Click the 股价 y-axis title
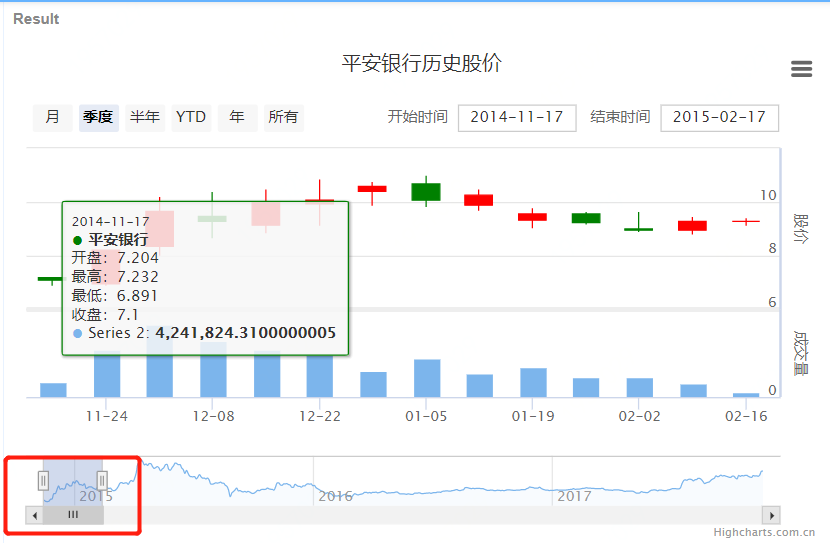The width and height of the screenshot is (830, 543). (801, 229)
